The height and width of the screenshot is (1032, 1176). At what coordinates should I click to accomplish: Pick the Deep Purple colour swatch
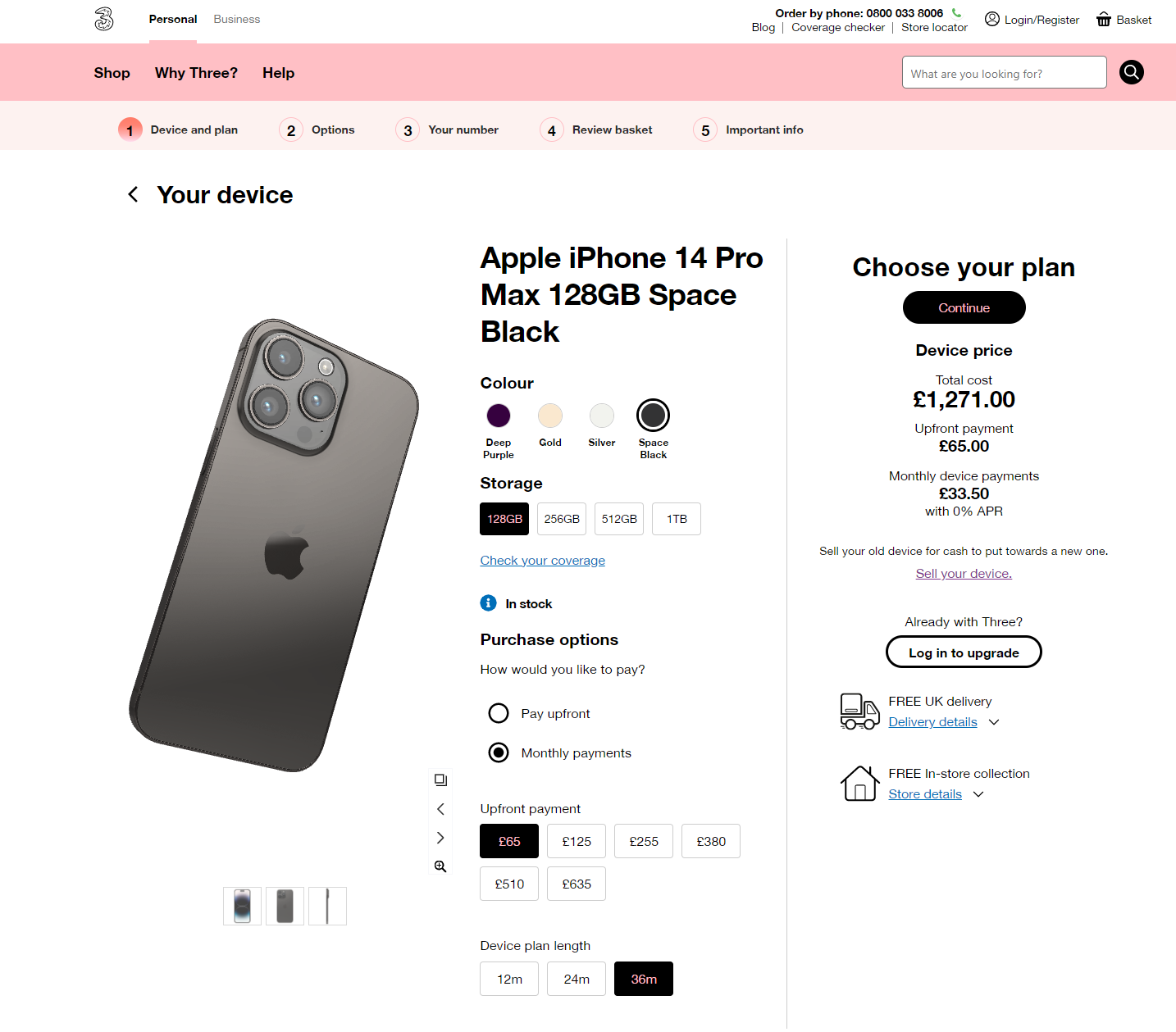[499, 416]
